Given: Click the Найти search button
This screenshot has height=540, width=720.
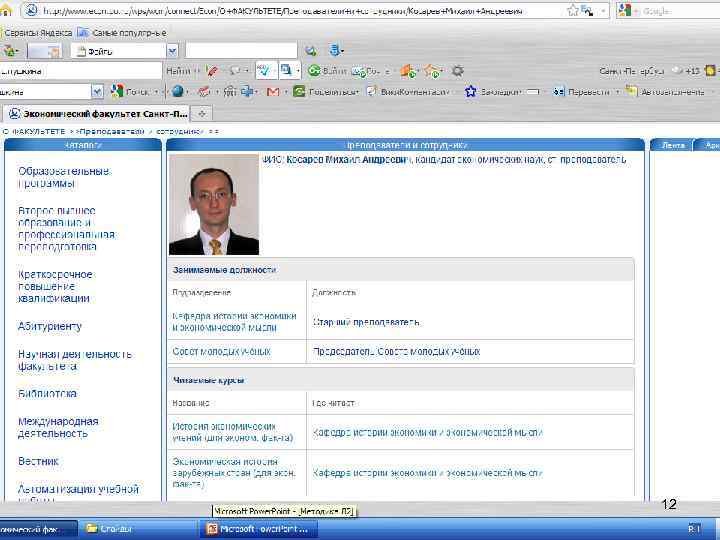Looking at the screenshot, I should click(x=179, y=71).
